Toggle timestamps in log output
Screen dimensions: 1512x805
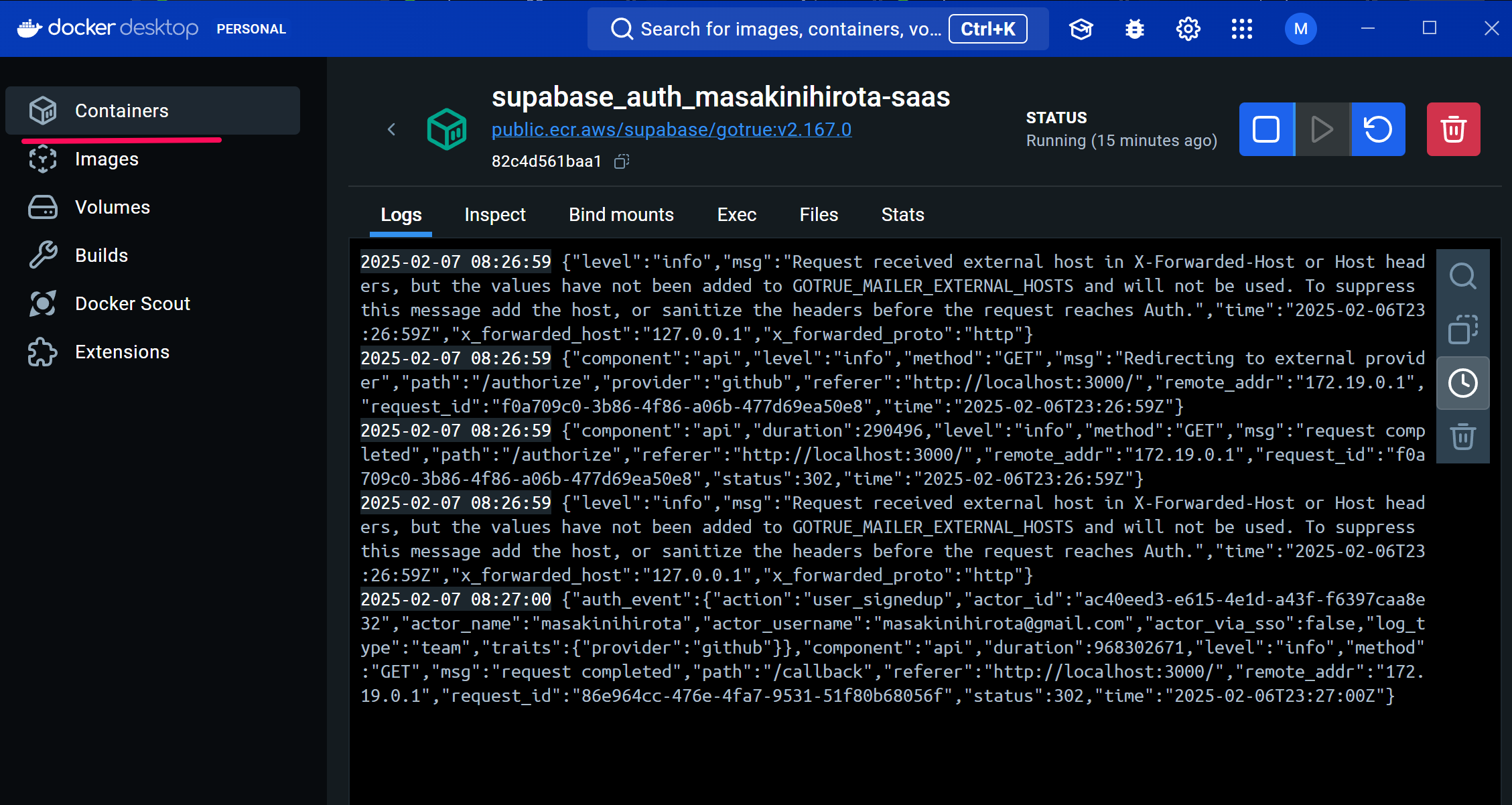[x=1463, y=383]
